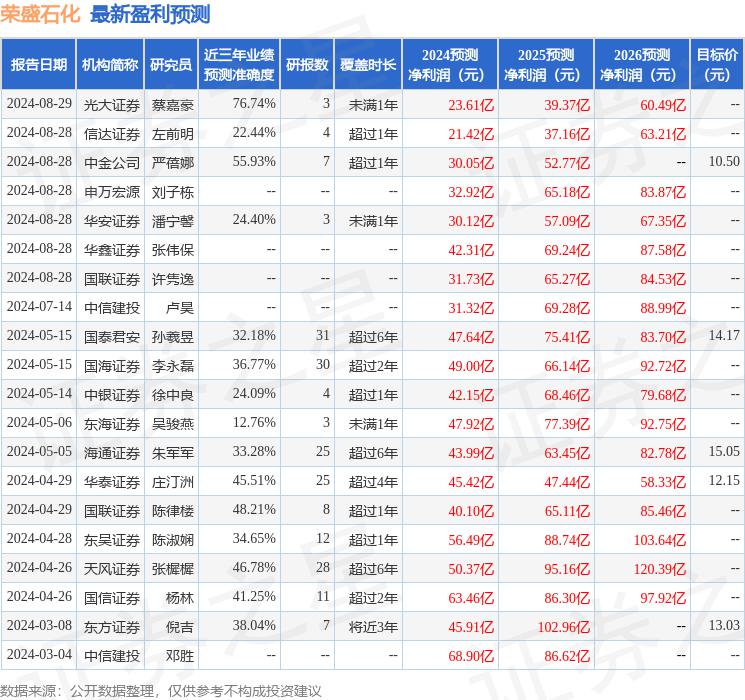Select the 2024预测净利润 column header
This screenshot has height=700, width=745.
450,65
